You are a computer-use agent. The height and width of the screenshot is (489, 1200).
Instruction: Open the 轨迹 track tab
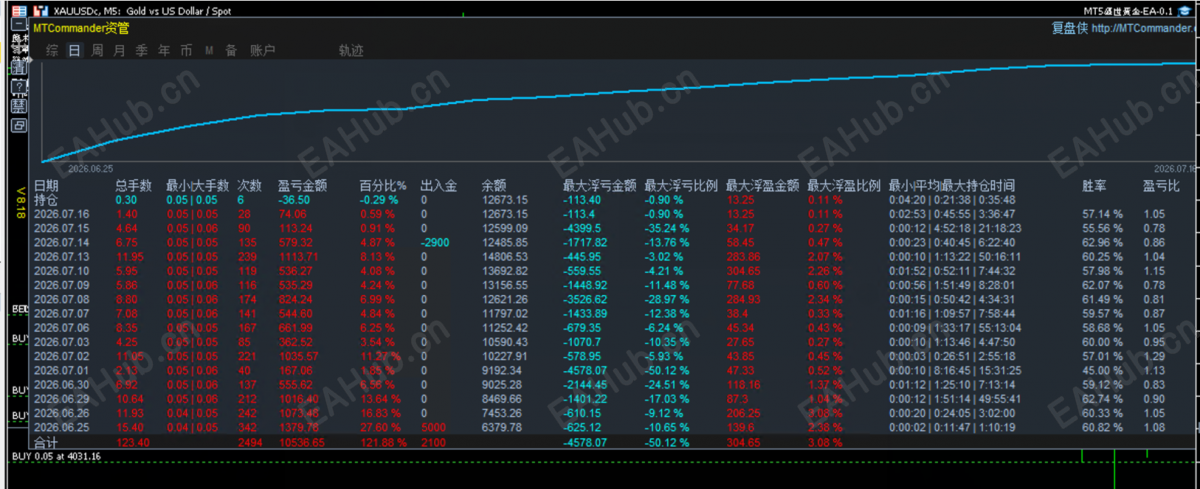pyautogui.click(x=351, y=50)
